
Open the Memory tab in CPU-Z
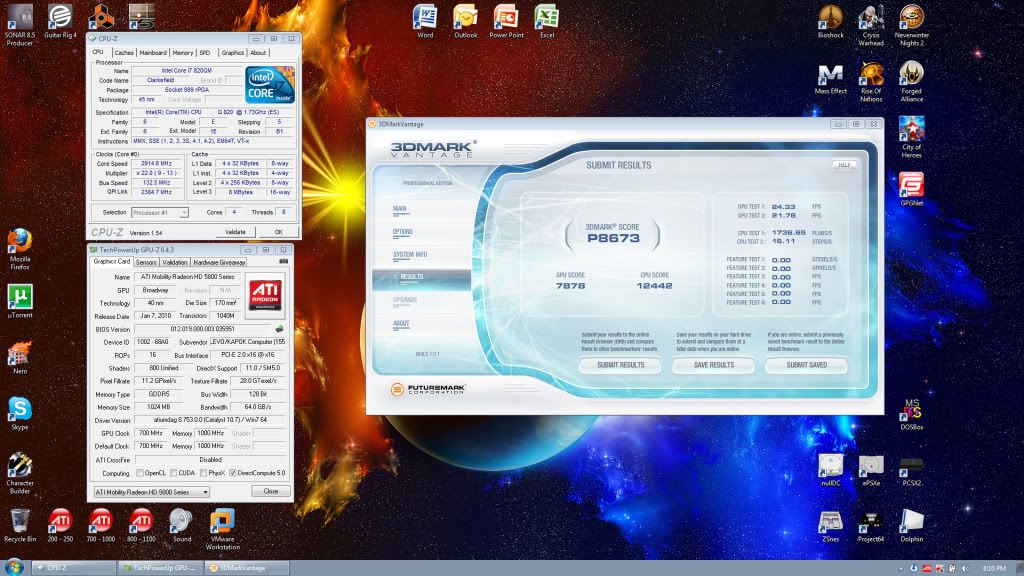(183, 53)
